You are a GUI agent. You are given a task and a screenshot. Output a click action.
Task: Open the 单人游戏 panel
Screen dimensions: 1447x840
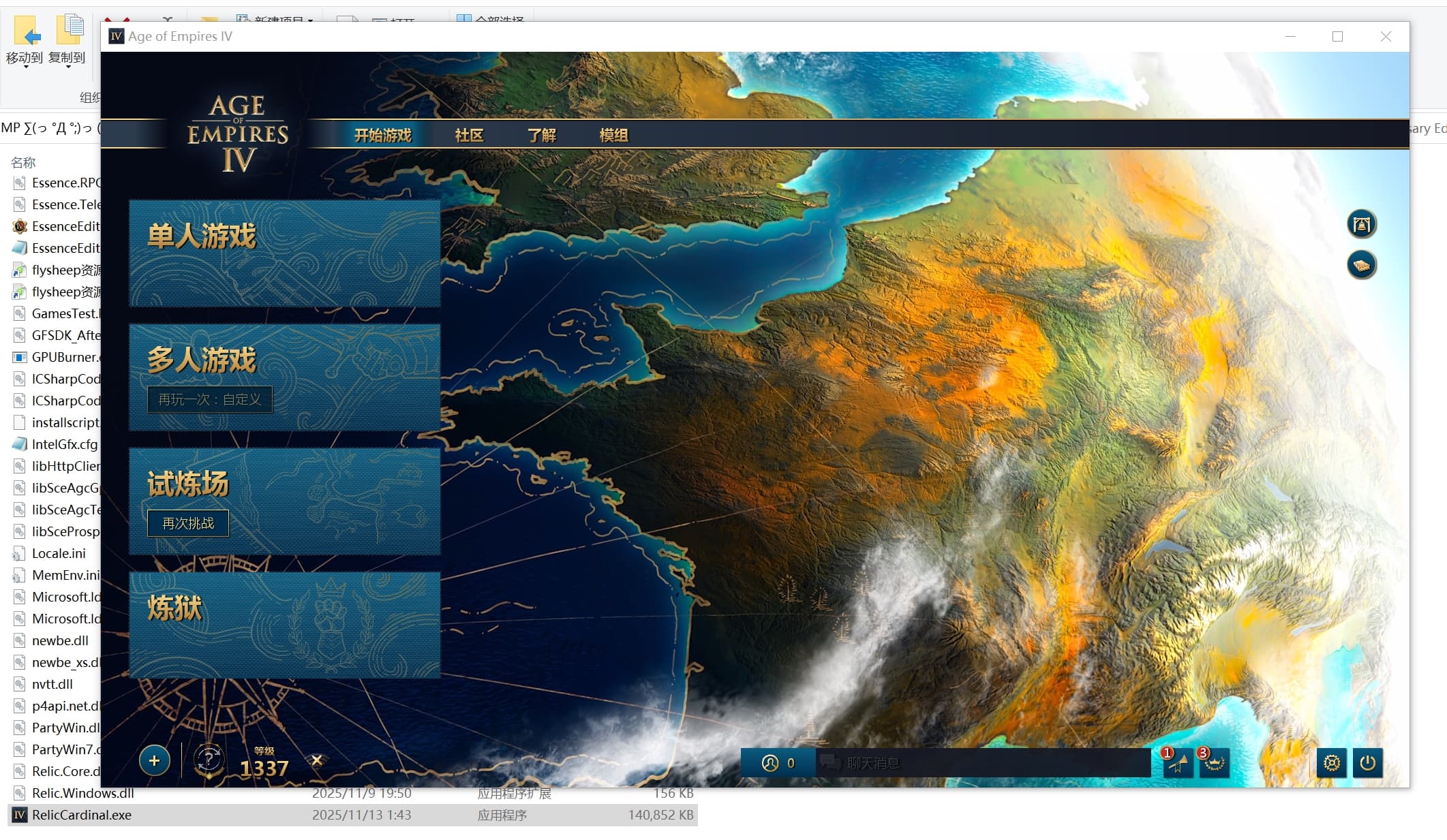click(x=285, y=253)
